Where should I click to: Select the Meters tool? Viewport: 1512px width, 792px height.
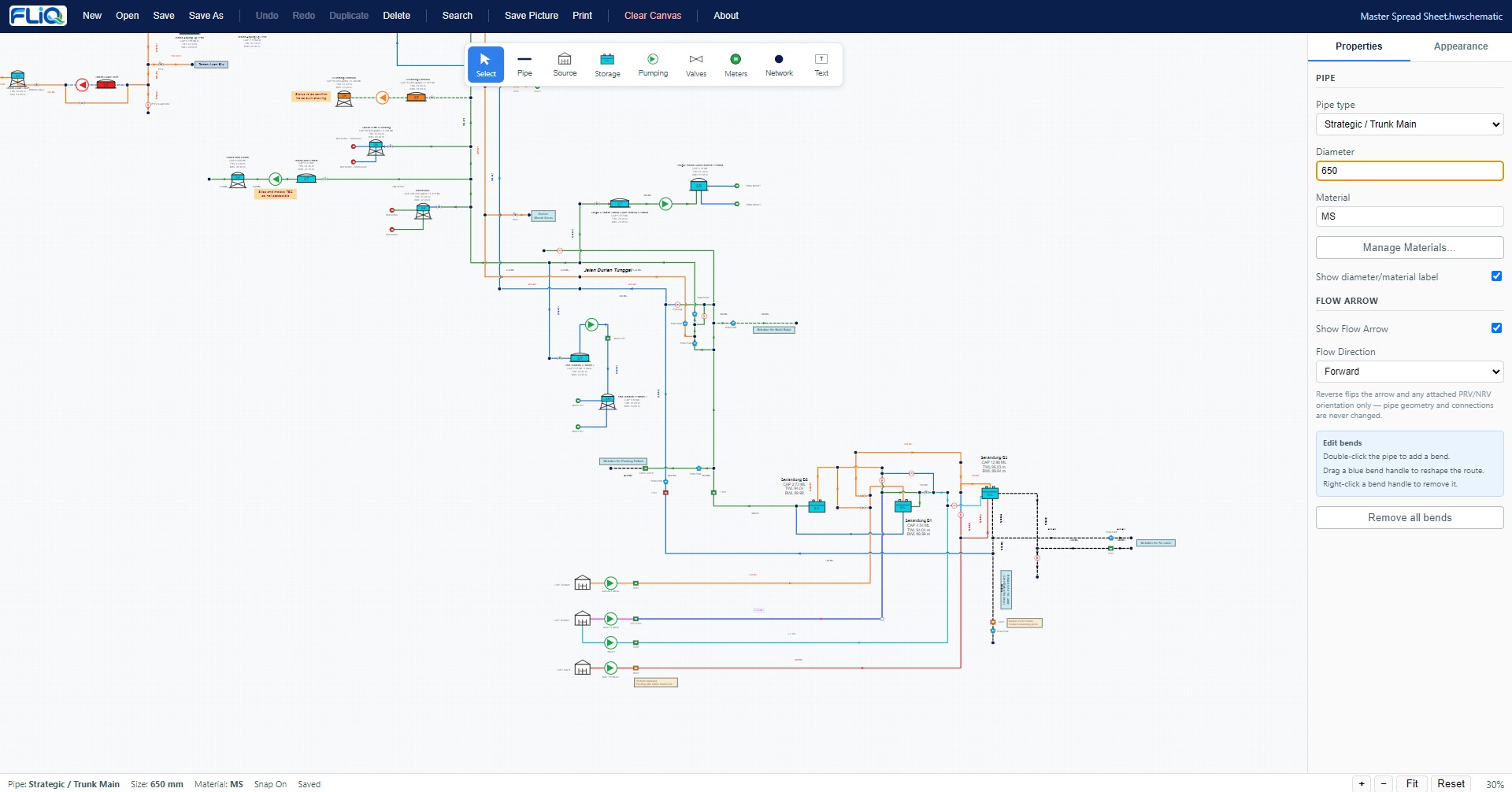pos(736,65)
